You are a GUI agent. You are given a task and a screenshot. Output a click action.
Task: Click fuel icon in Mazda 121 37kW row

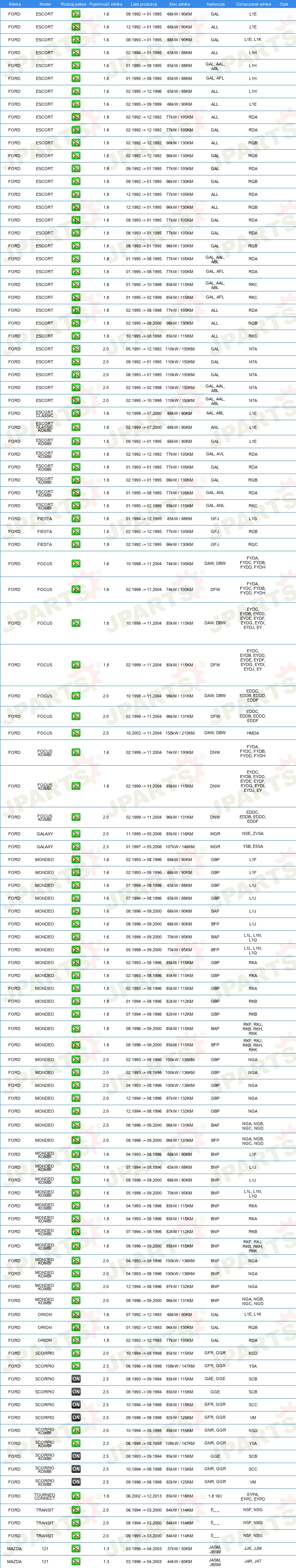pos(76,1549)
